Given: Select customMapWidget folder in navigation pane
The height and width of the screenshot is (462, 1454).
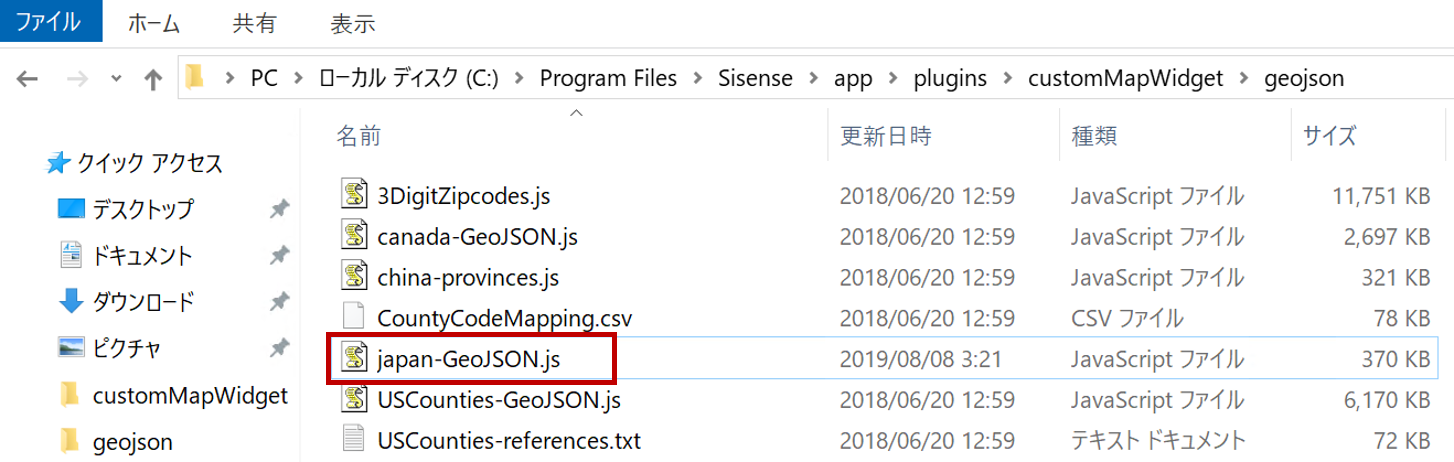Looking at the screenshot, I should (190, 395).
